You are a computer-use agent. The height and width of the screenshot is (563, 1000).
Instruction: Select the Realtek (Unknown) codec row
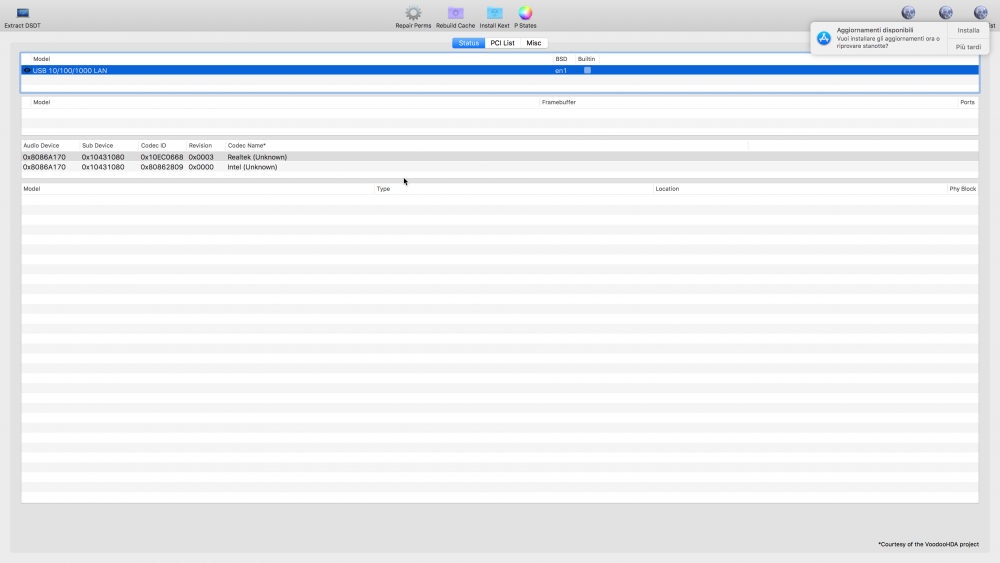(x=500, y=157)
